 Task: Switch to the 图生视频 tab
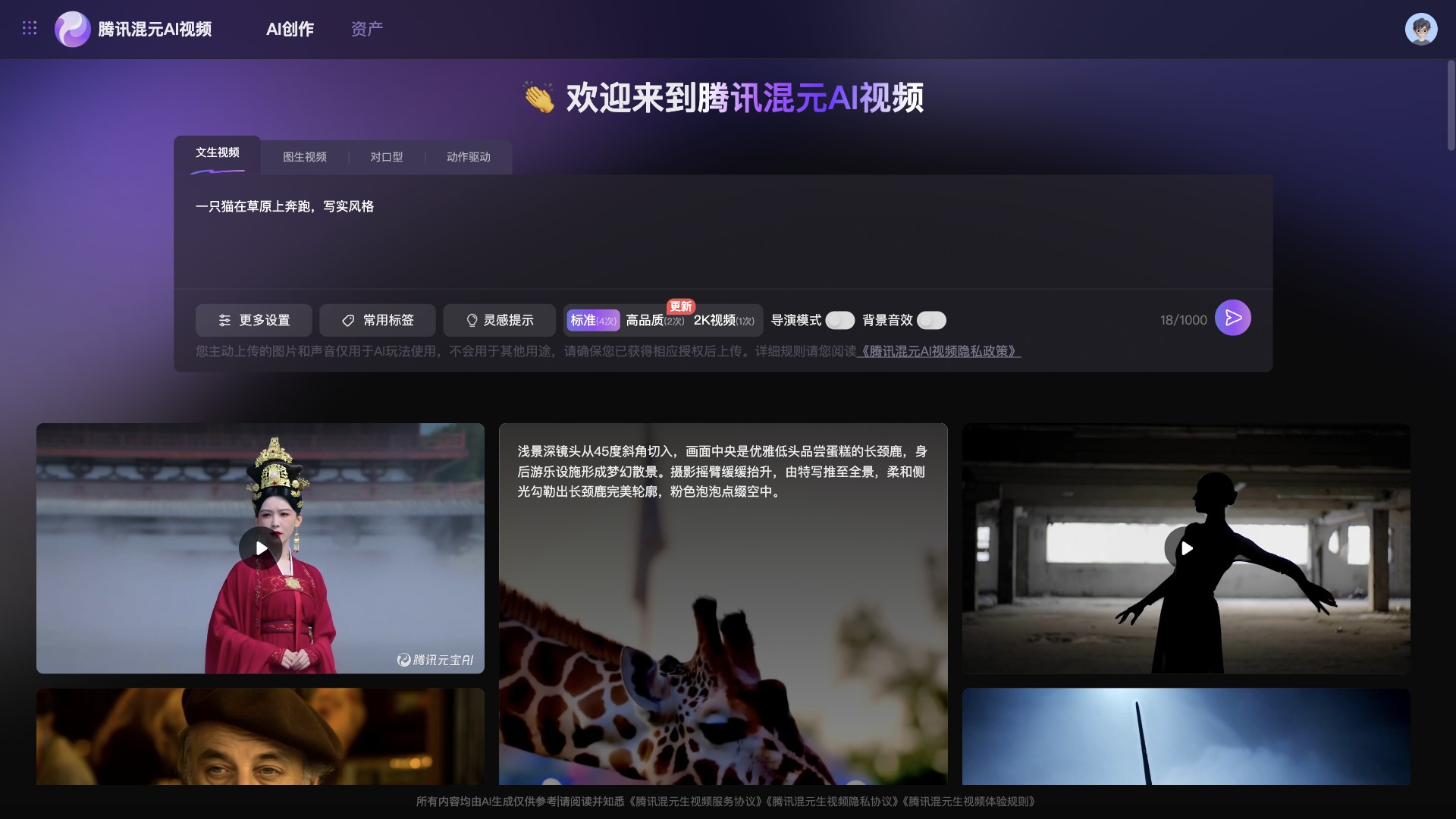click(x=305, y=157)
